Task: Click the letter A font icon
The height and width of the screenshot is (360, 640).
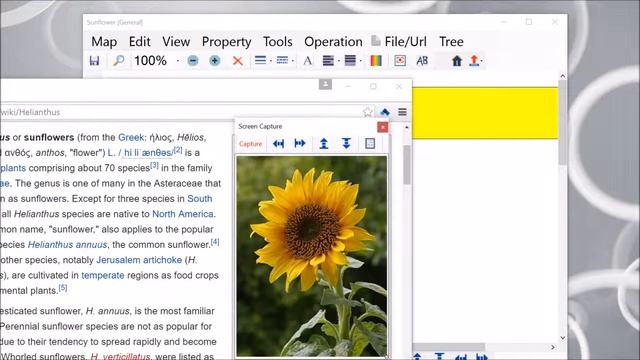Action: pos(307,61)
